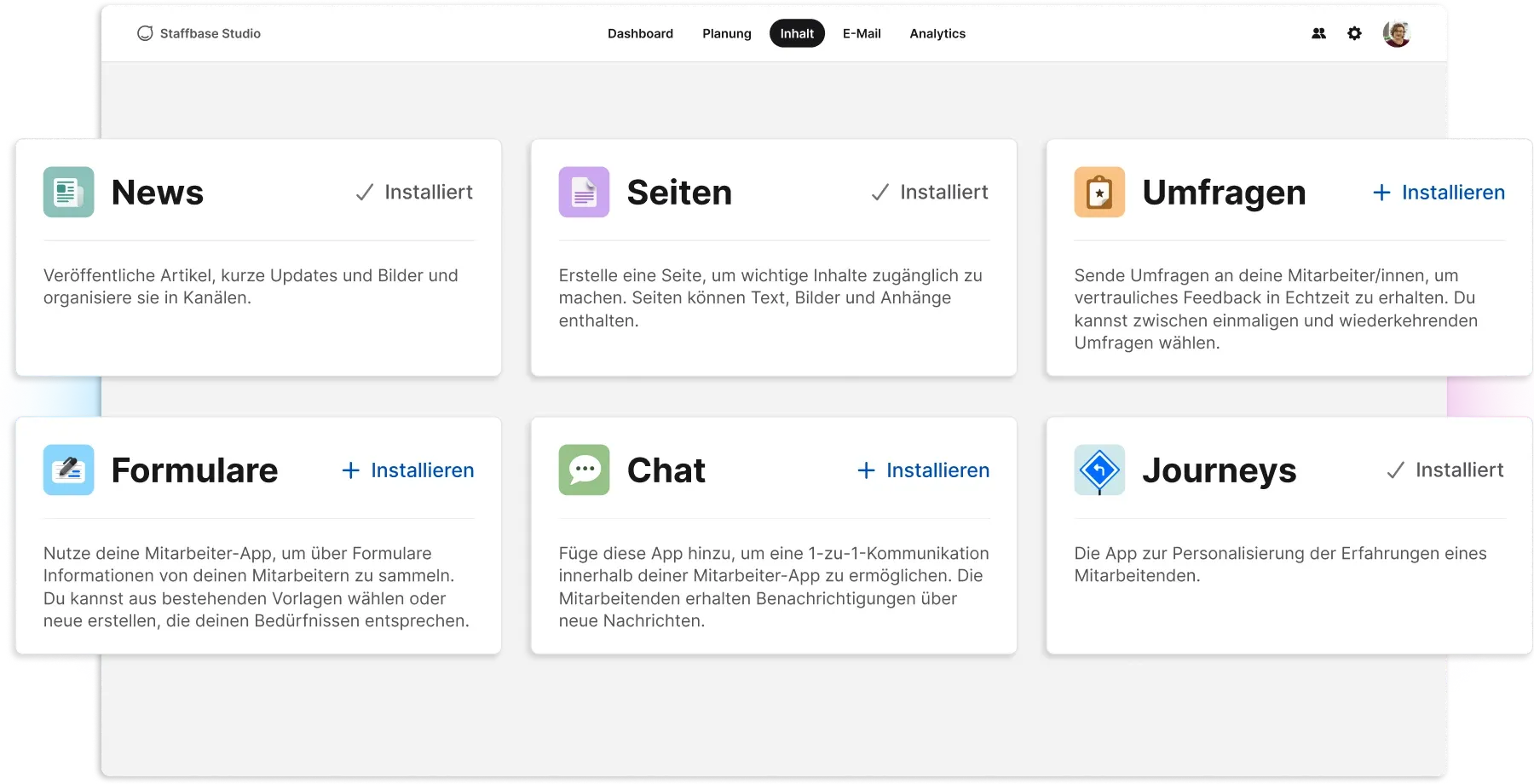Open the settings gear icon
Viewport: 1534px width, 784px height.
[x=1354, y=34]
